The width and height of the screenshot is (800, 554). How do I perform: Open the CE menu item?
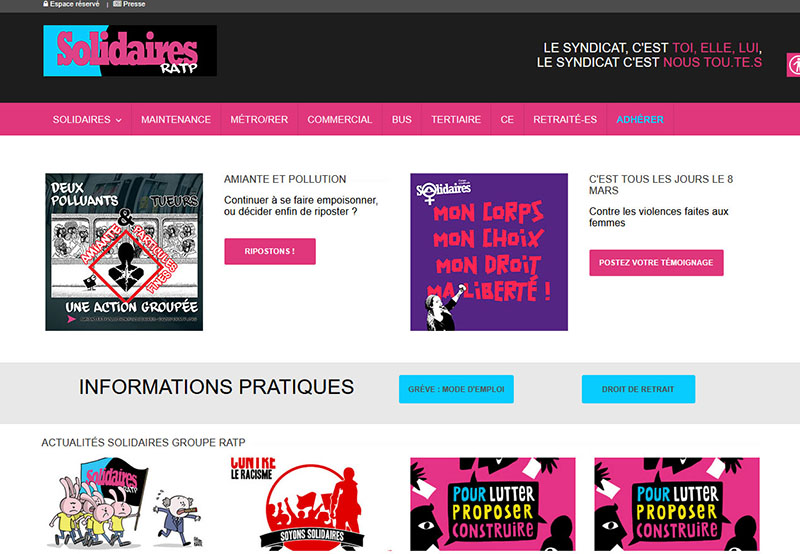[x=507, y=119]
